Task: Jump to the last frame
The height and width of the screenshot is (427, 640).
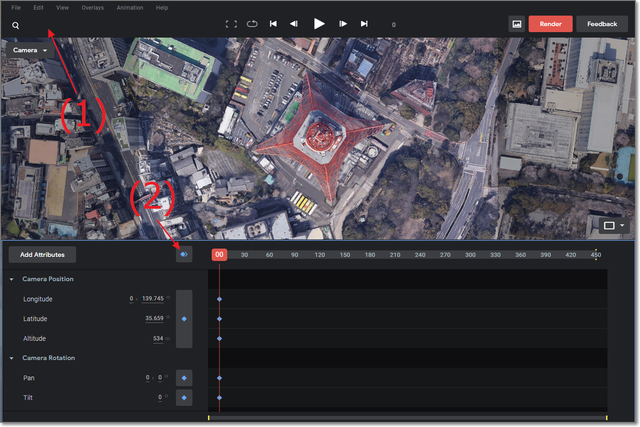Action: (x=364, y=23)
